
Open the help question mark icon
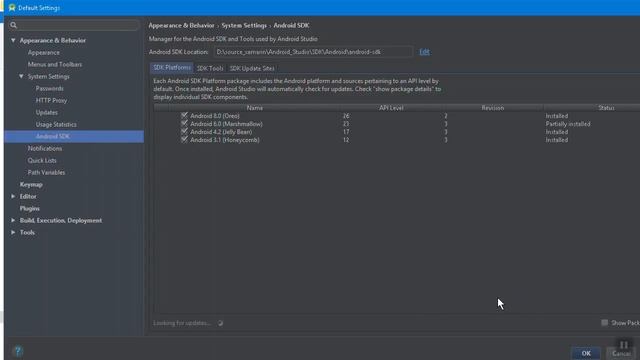click(x=18, y=351)
